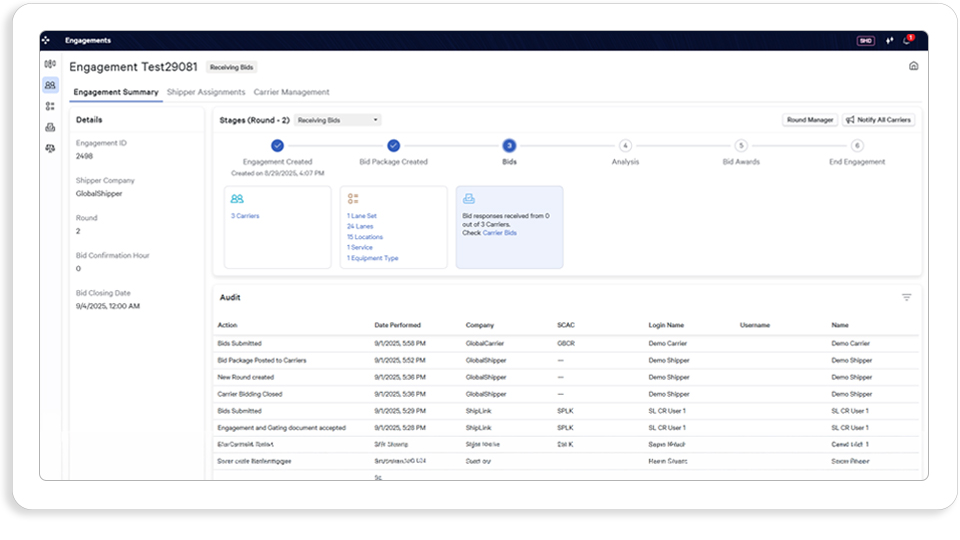Select stage step 6 End Engagement
Viewport: 960px width, 540px height.
click(x=857, y=146)
